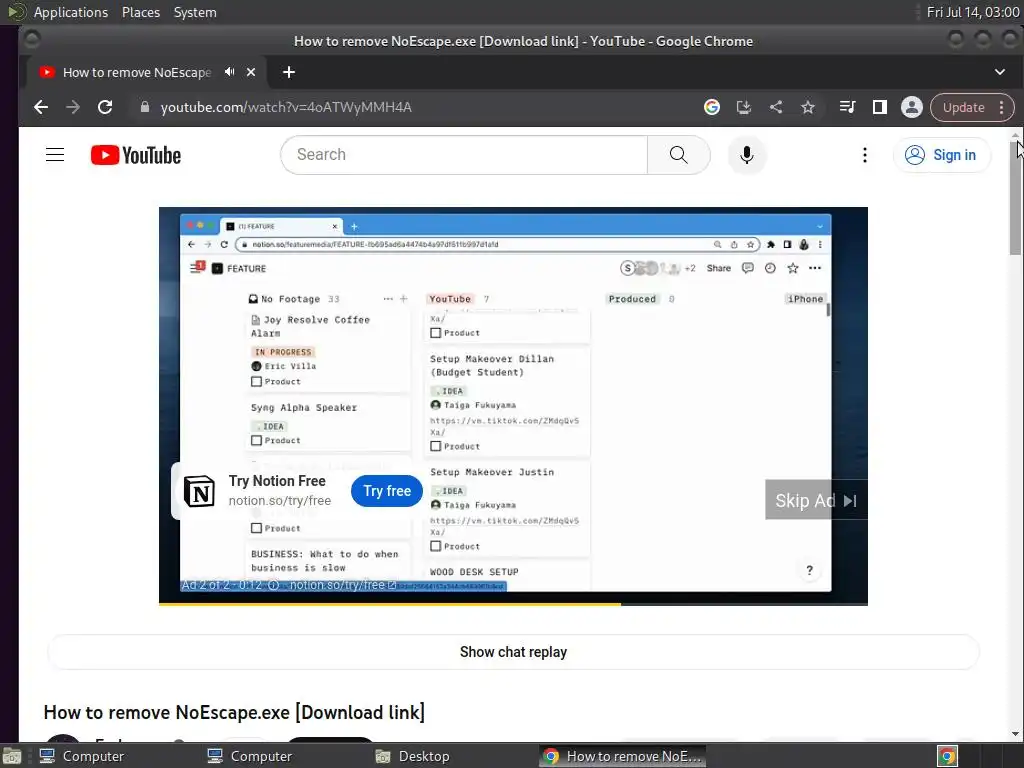Go to the YouTube home logo
The image size is (1024, 768).
point(136,155)
